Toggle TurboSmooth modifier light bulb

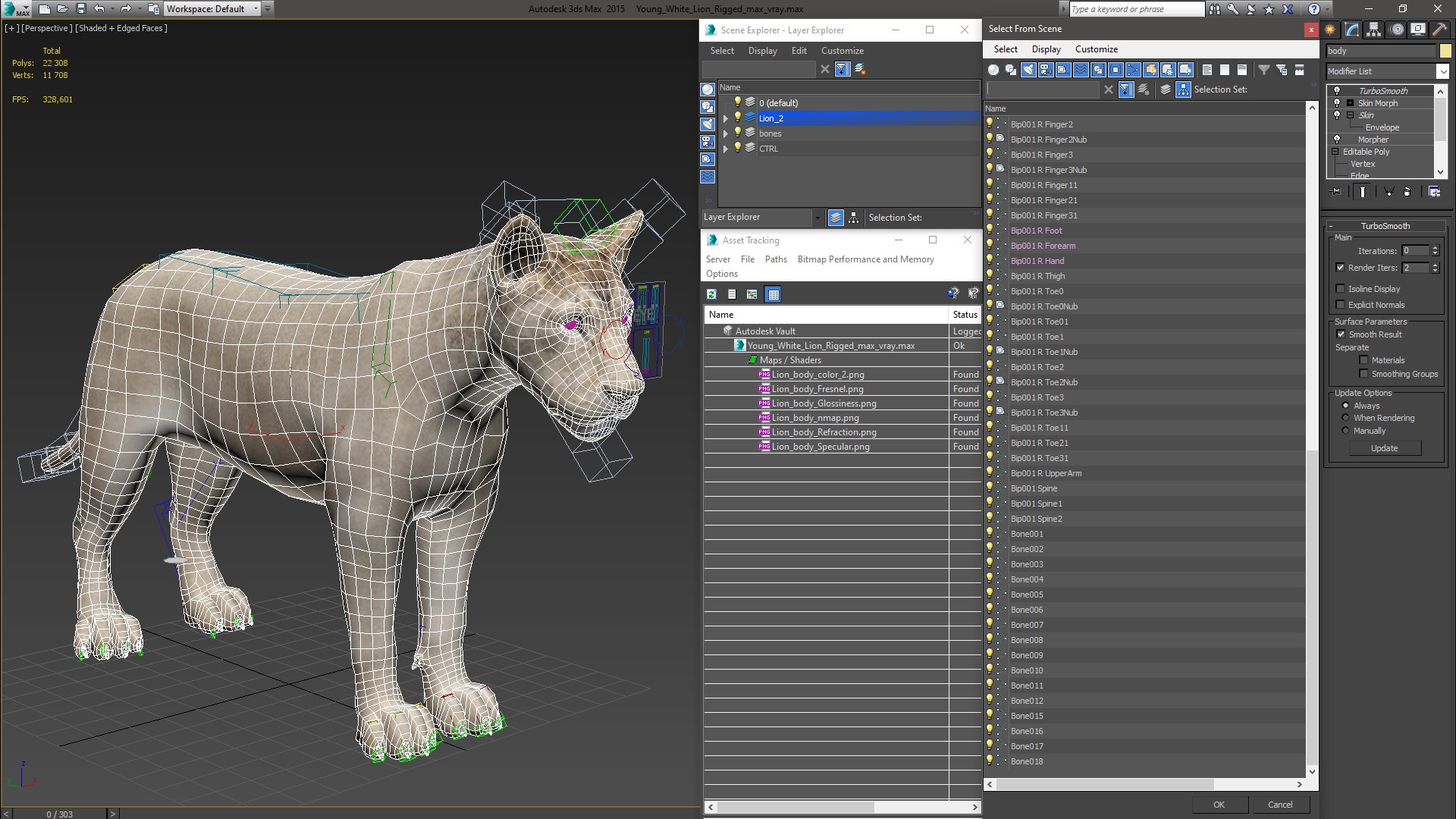pyautogui.click(x=1337, y=91)
